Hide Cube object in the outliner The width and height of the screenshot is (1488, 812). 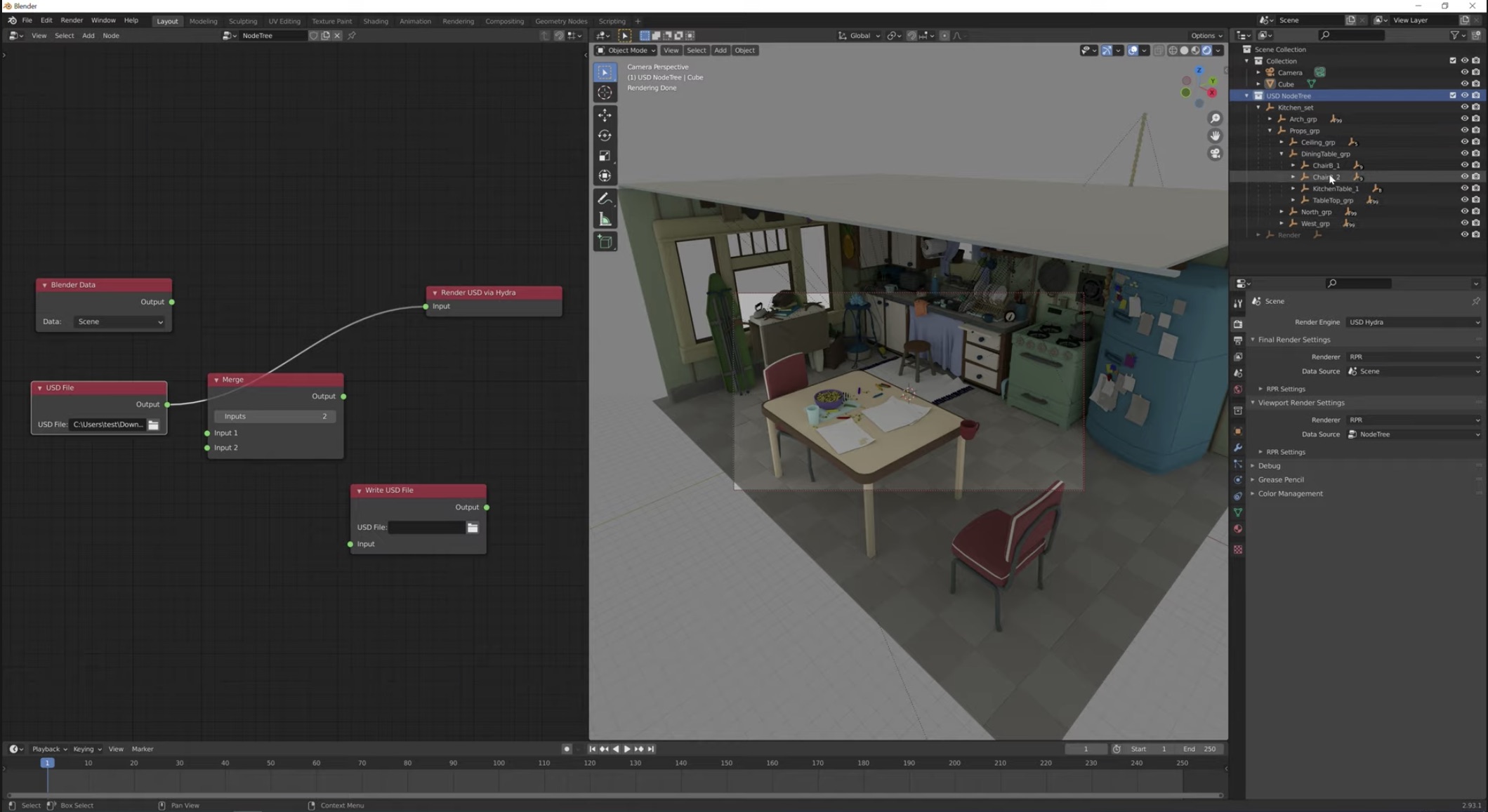(x=1464, y=84)
